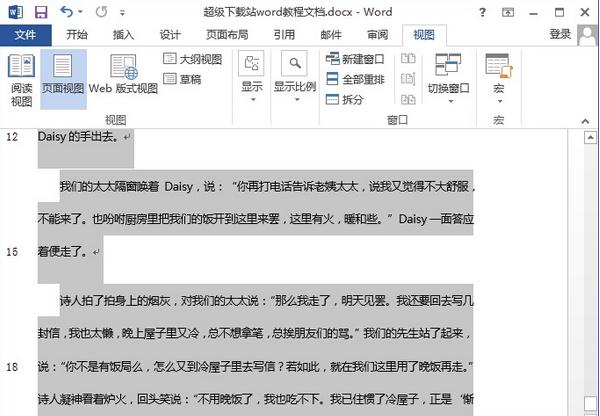Click line number 12 in margin
Screen dimensions: 600x416
pyautogui.click(x=12, y=137)
